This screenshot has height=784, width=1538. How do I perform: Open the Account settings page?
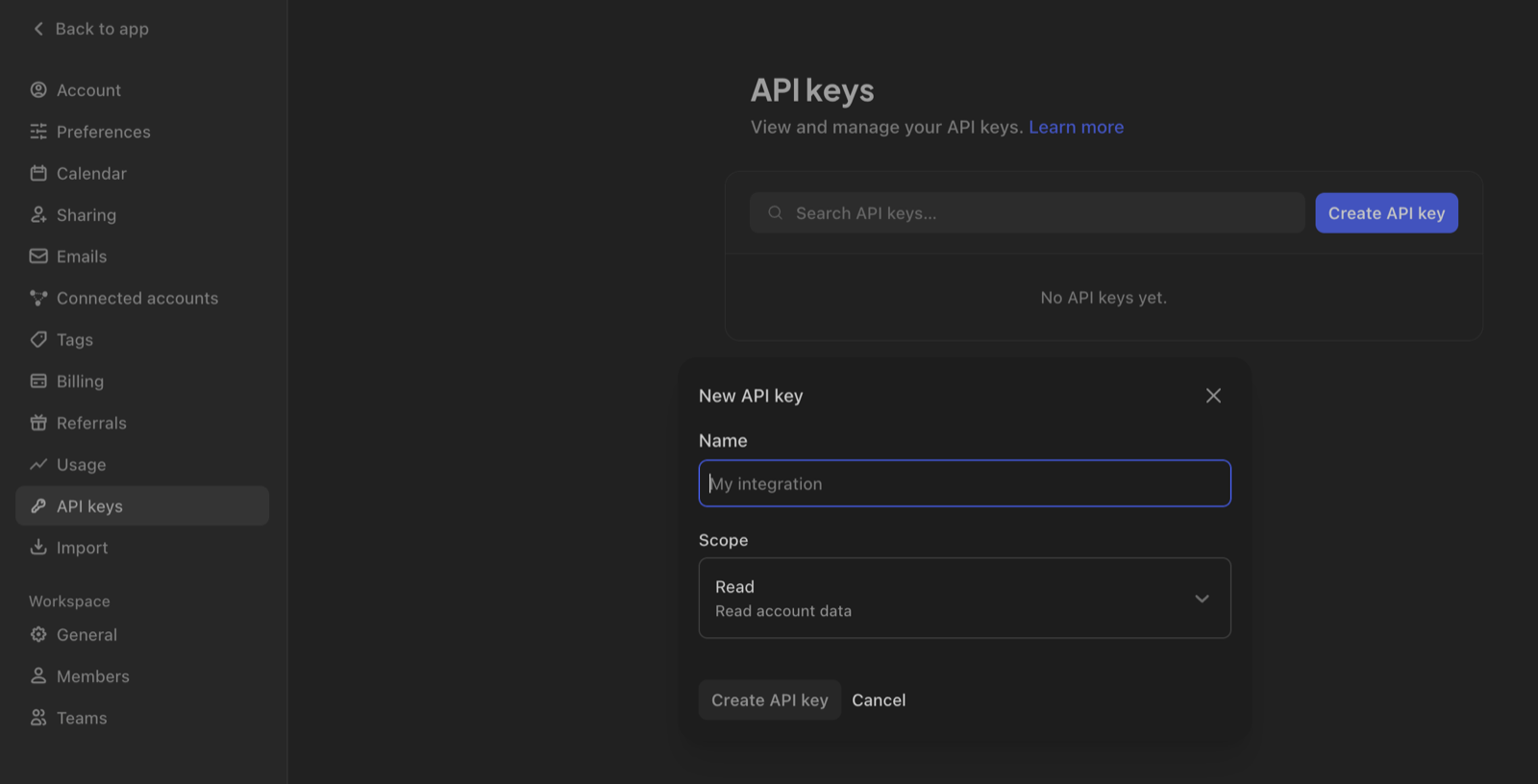pyautogui.click(x=142, y=90)
